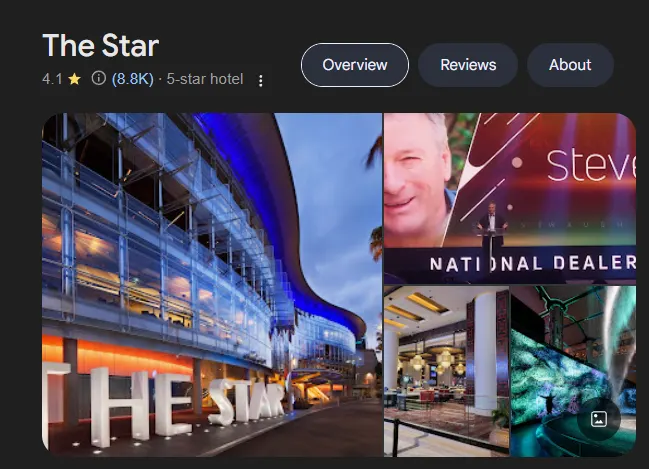
Task: Open the teal digital wall art photo
Action: (573, 371)
